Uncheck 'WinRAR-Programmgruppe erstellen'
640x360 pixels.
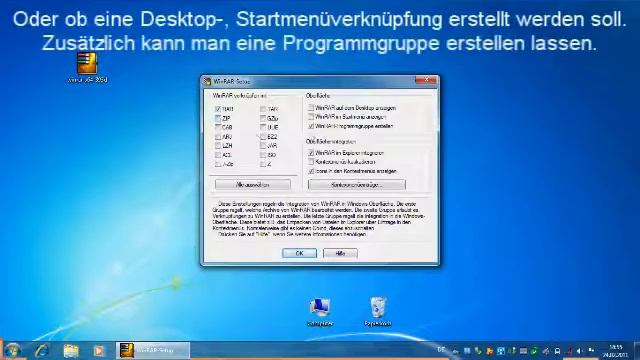pos(311,126)
